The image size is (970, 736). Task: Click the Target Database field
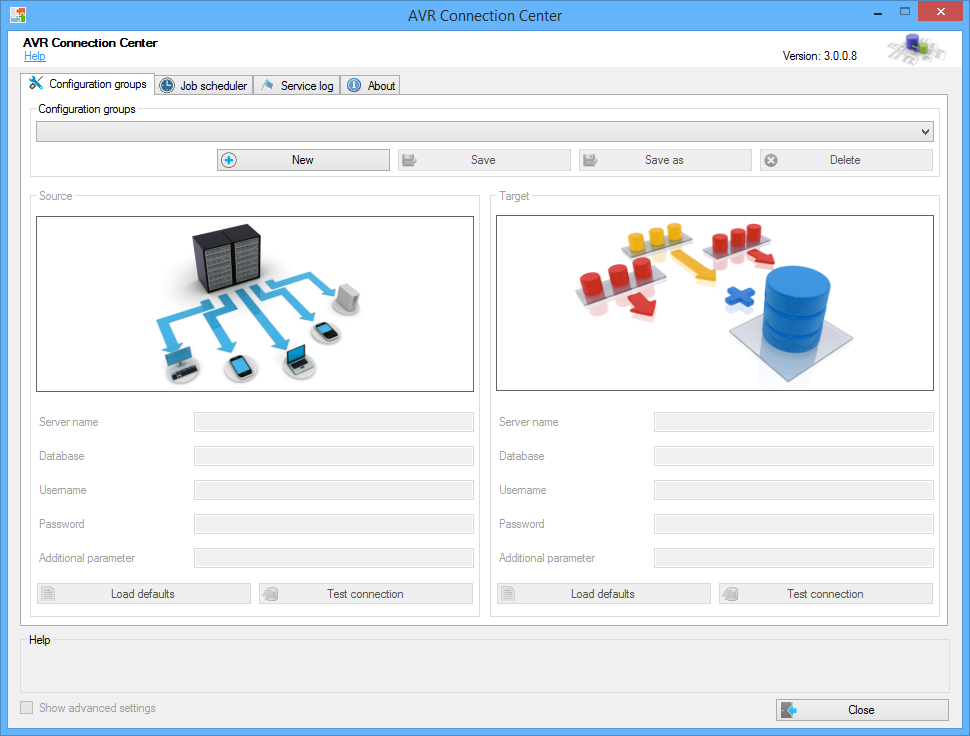(x=794, y=456)
